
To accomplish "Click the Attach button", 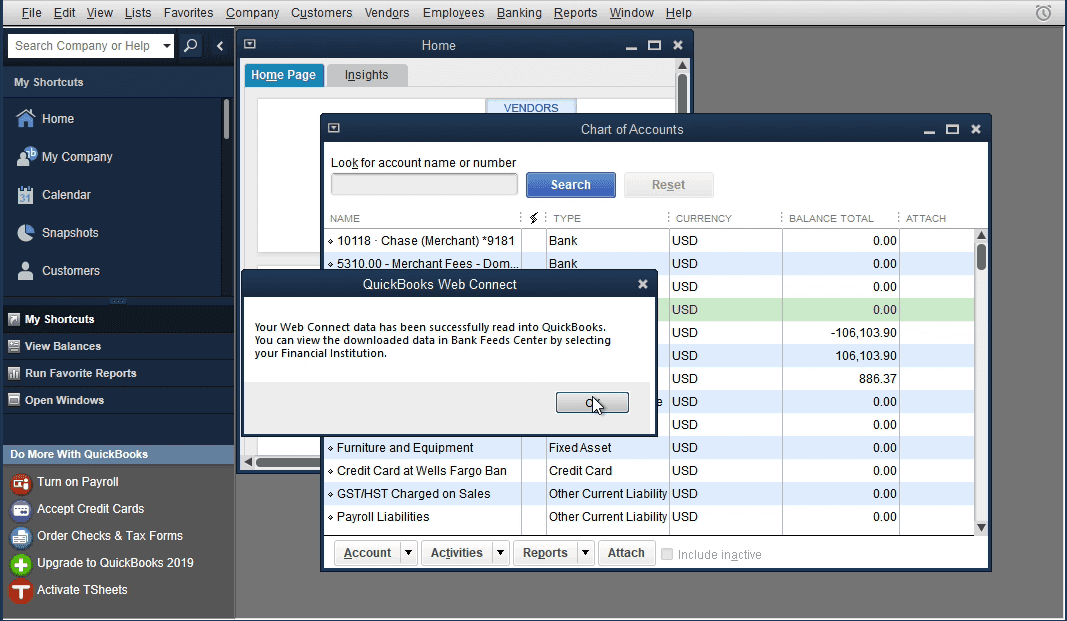I will tap(626, 553).
